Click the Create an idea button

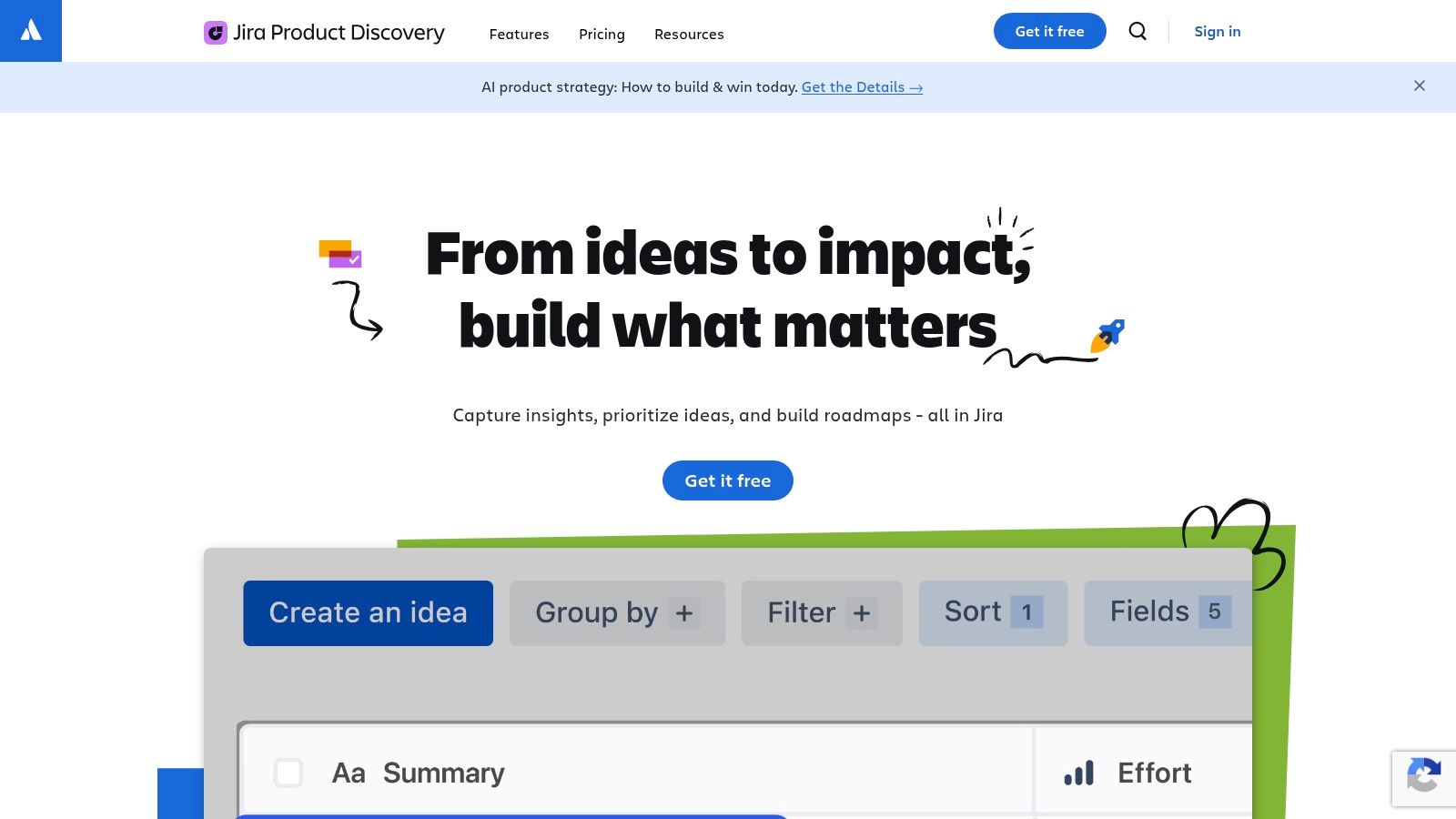pyautogui.click(x=368, y=613)
